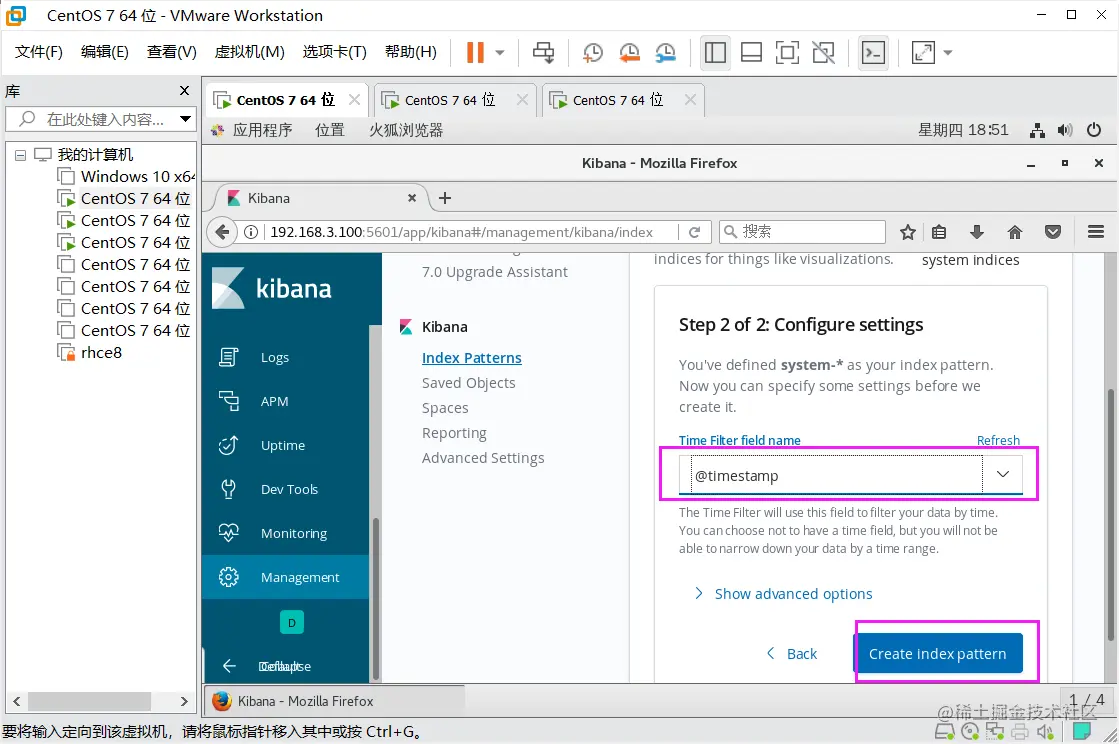Viewport: 1119px width, 744px height.
Task: Switch to the third CentOS 7 64 位 tab
Action: click(622, 100)
